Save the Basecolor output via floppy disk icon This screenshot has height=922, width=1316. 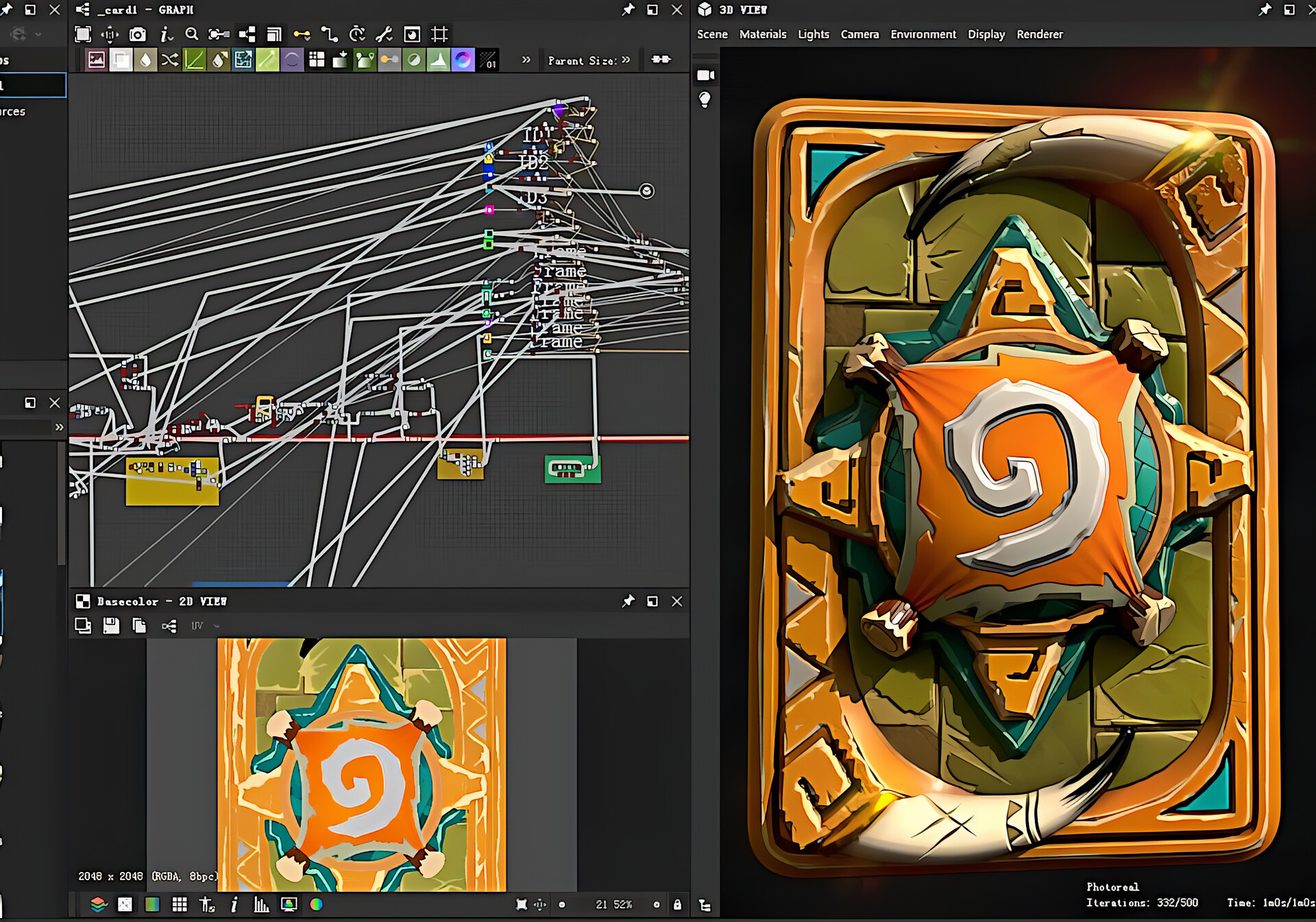111,626
